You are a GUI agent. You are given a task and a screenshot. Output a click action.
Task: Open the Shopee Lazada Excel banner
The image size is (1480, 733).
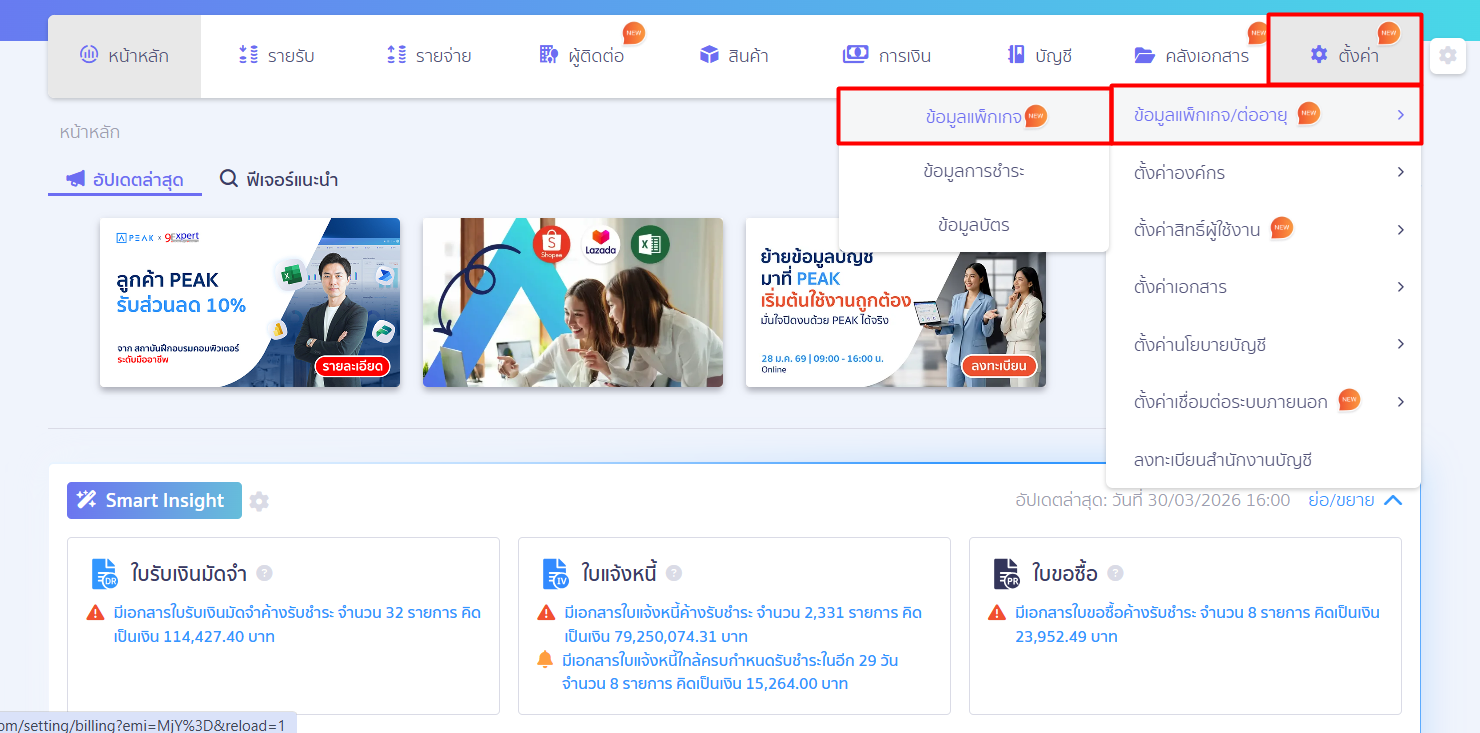[573, 302]
